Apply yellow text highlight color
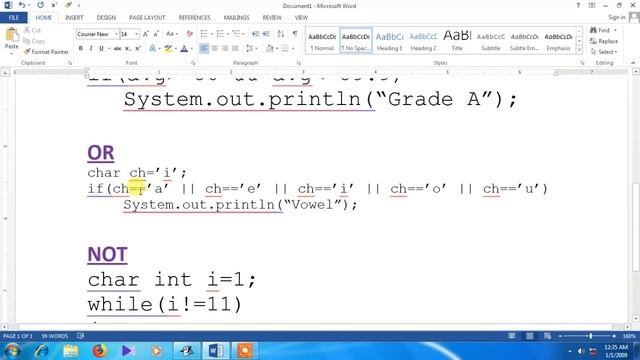This screenshot has width=640, height=360. click(168, 49)
